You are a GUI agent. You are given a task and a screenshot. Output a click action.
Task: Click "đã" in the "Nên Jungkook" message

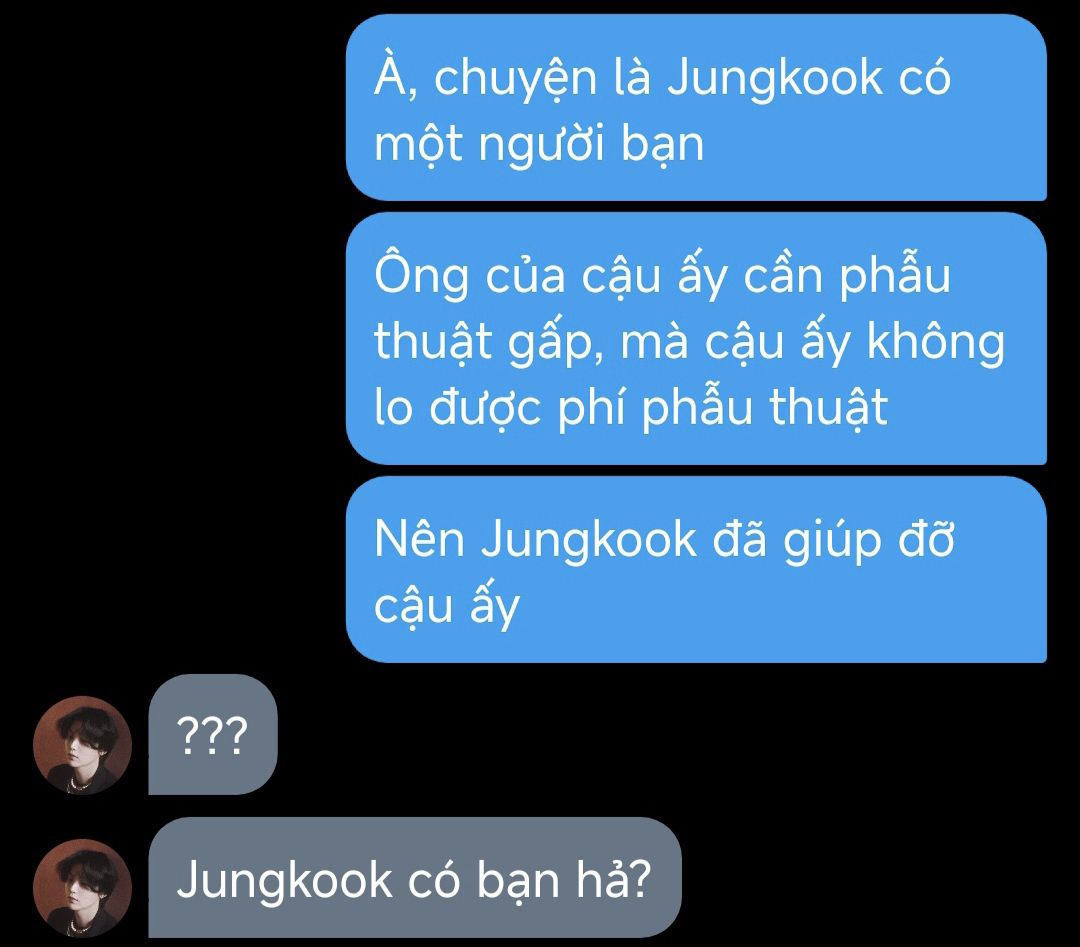(x=739, y=537)
